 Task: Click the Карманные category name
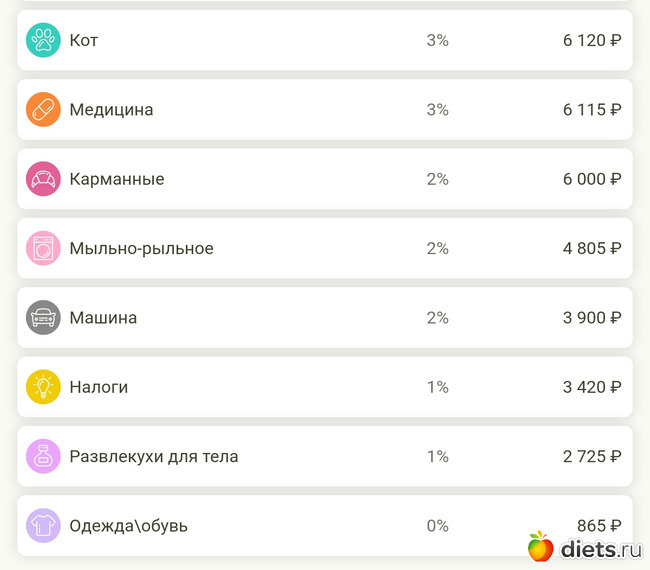tap(117, 179)
